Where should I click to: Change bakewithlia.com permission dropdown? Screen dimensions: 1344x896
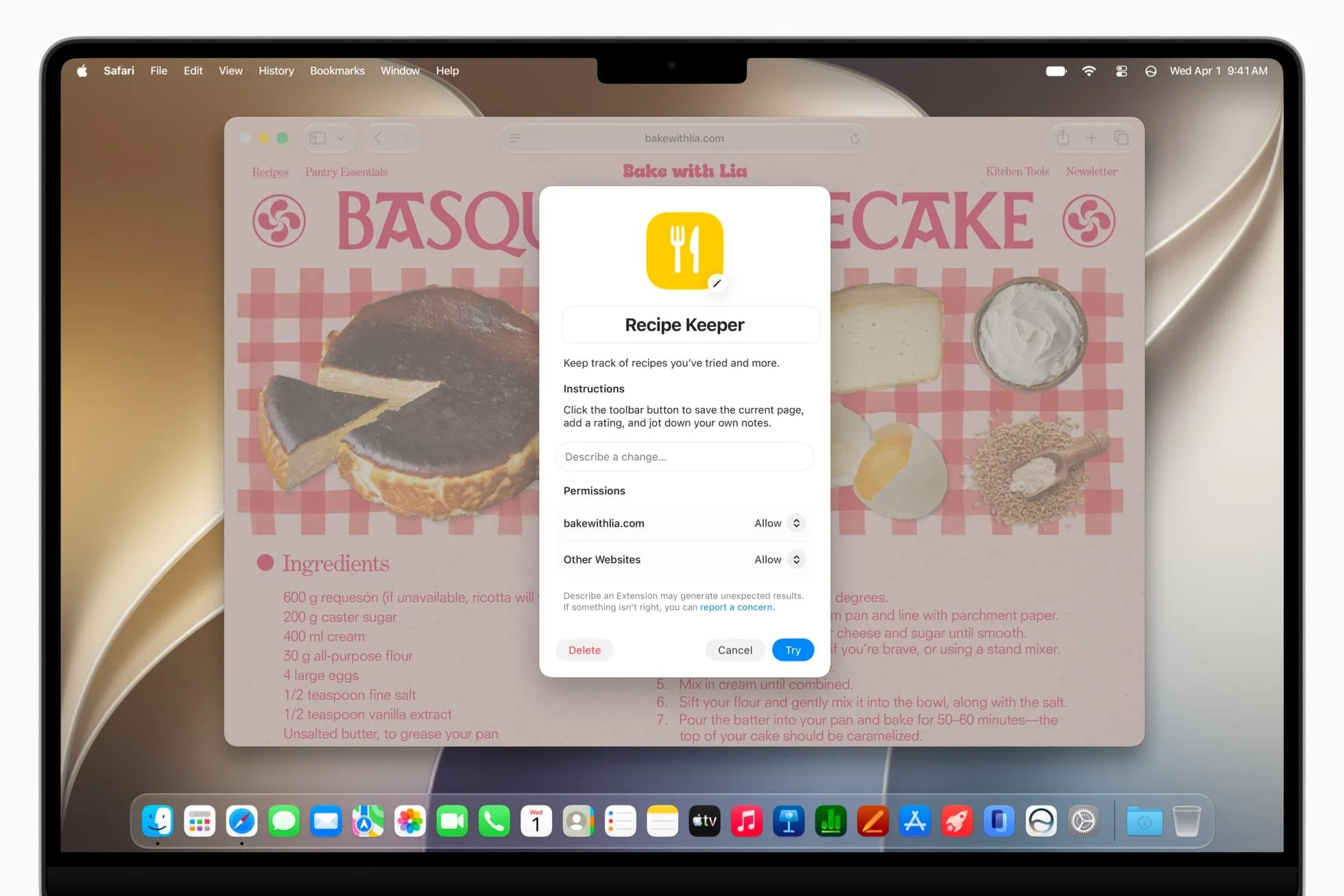(796, 523)
